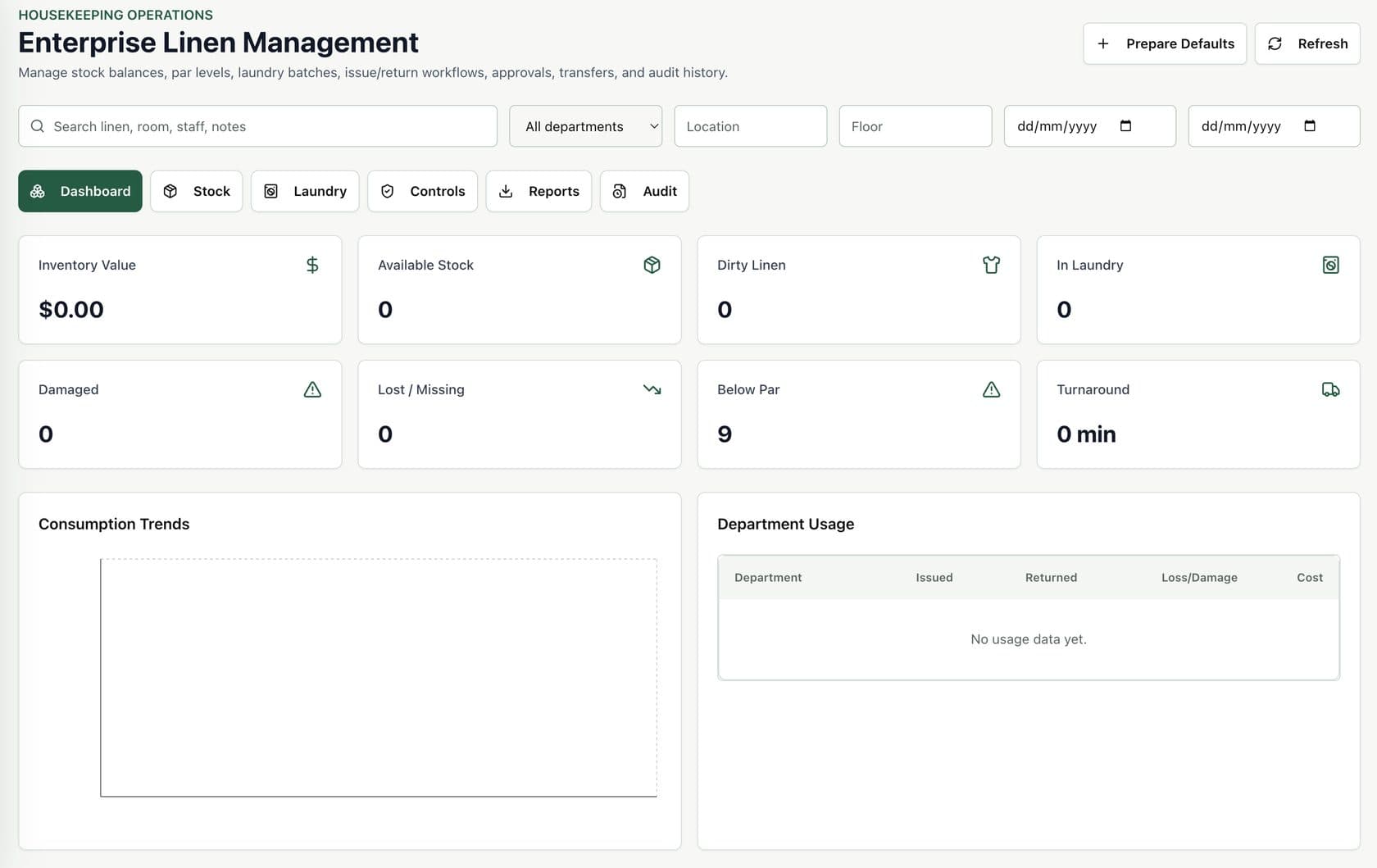Click the warning triangle on Below Par card
Screen dimensions: 1377x868
coord(991,389)
